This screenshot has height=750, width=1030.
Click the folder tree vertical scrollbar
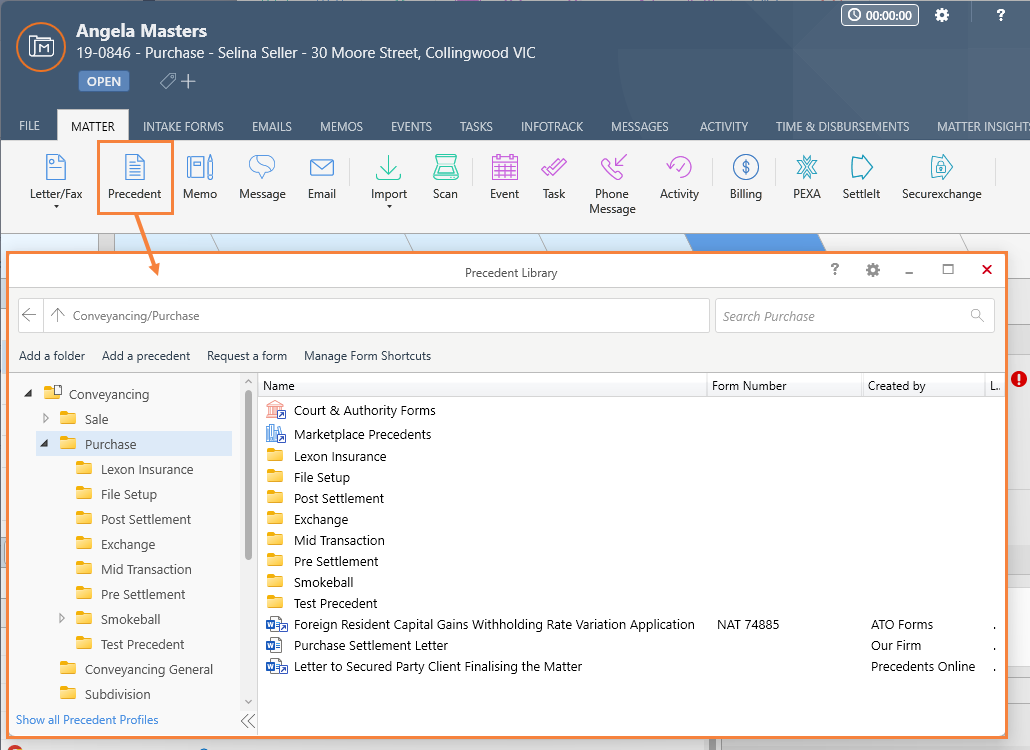[248, 475]
